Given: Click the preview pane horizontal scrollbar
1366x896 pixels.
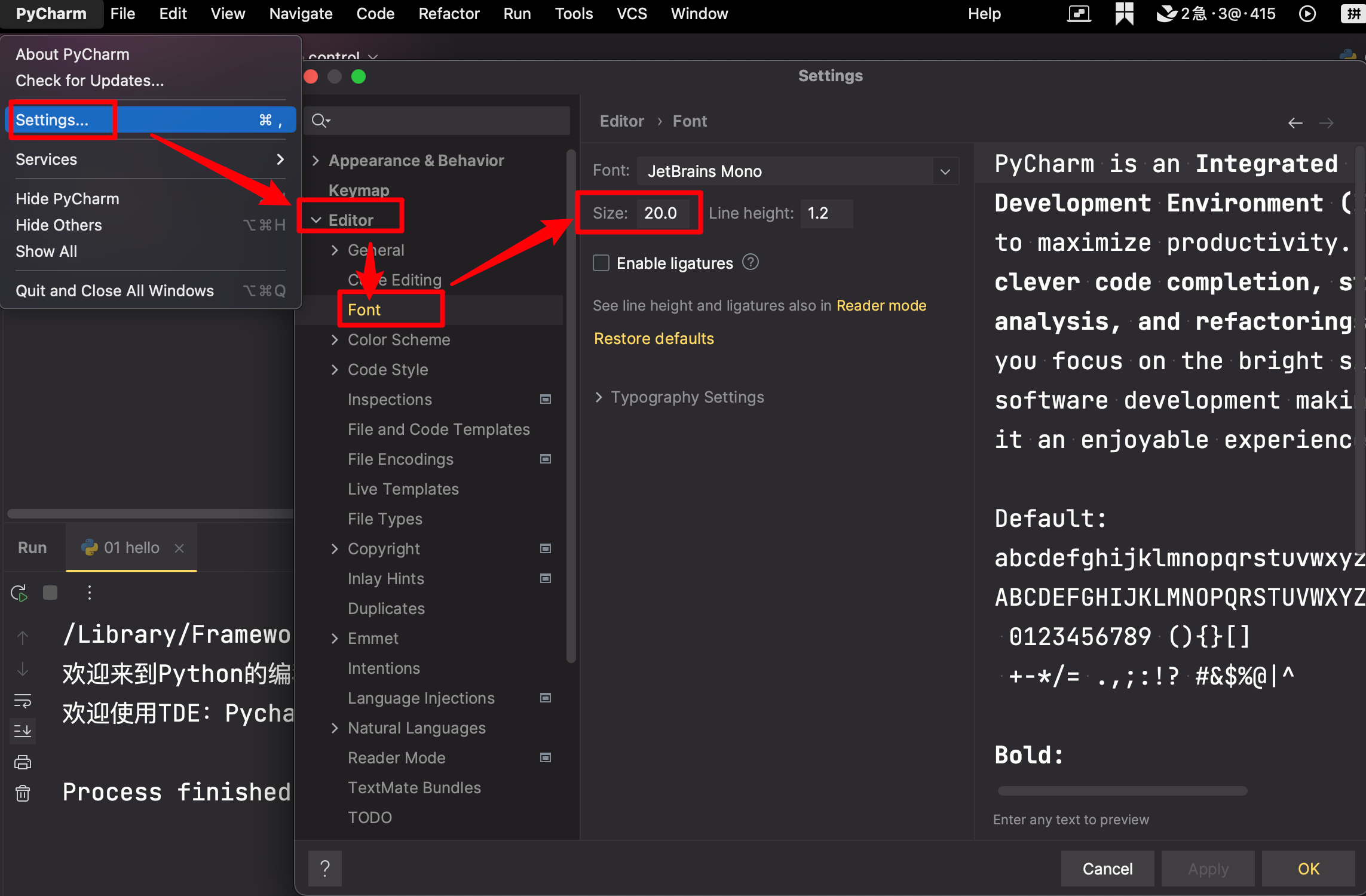Looking at the screenshot, I should (x=1122, y=791).
